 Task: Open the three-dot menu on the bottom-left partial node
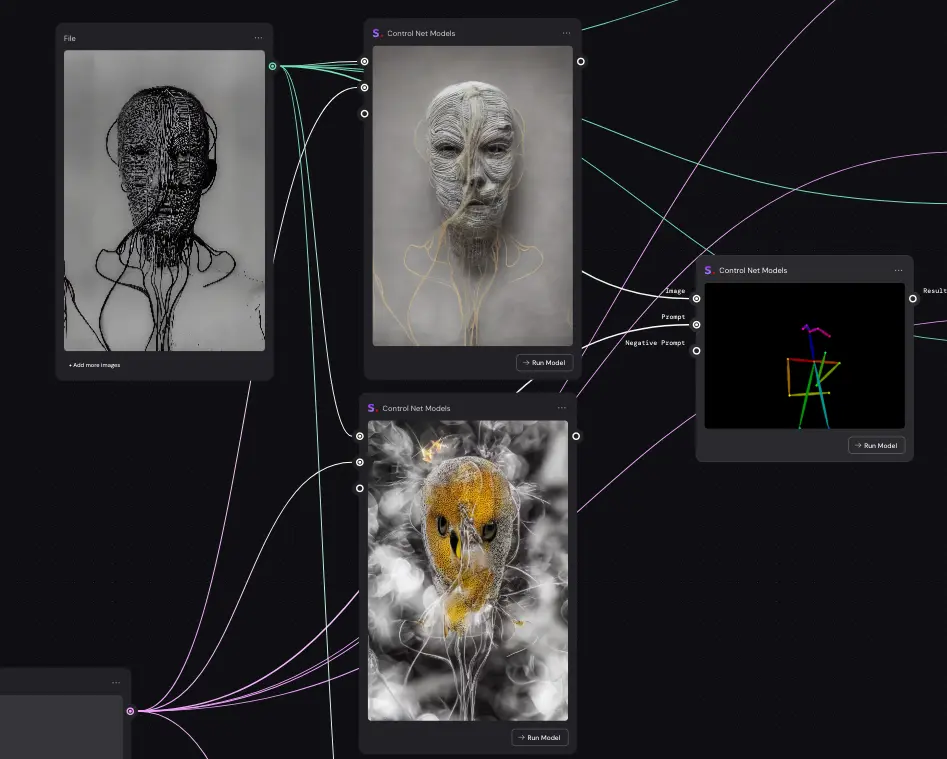coord(116,683)
